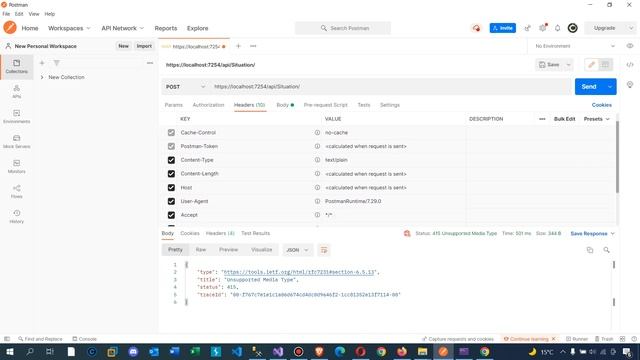Image resolution: width=640 pixels, height=360 pixels.
Task: Copy the response body with copy icon
Action: point(589,250)
